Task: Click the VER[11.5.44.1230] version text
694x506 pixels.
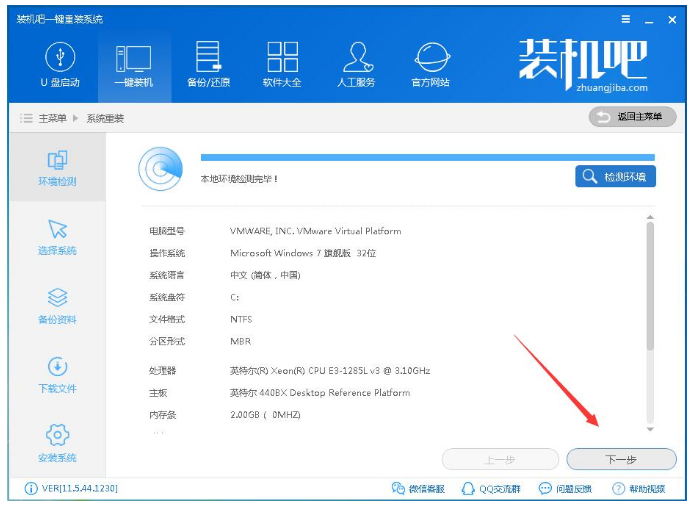Action: [x=80, y=488]
